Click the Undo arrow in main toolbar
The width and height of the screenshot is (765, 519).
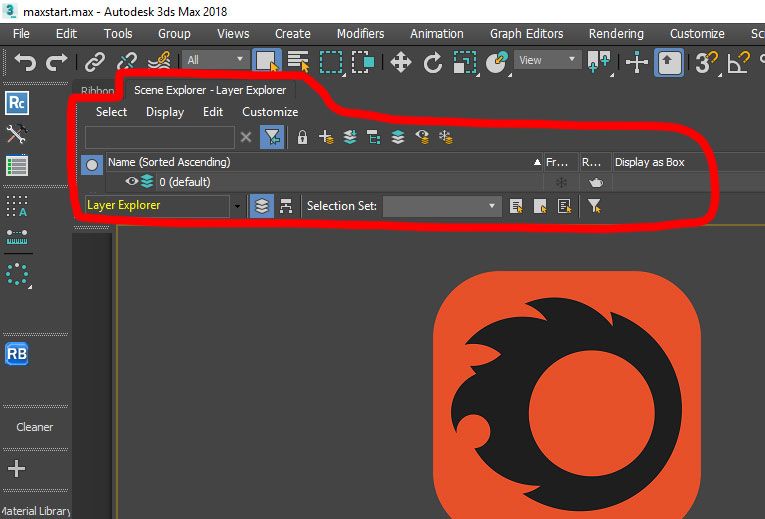[25, 62]
